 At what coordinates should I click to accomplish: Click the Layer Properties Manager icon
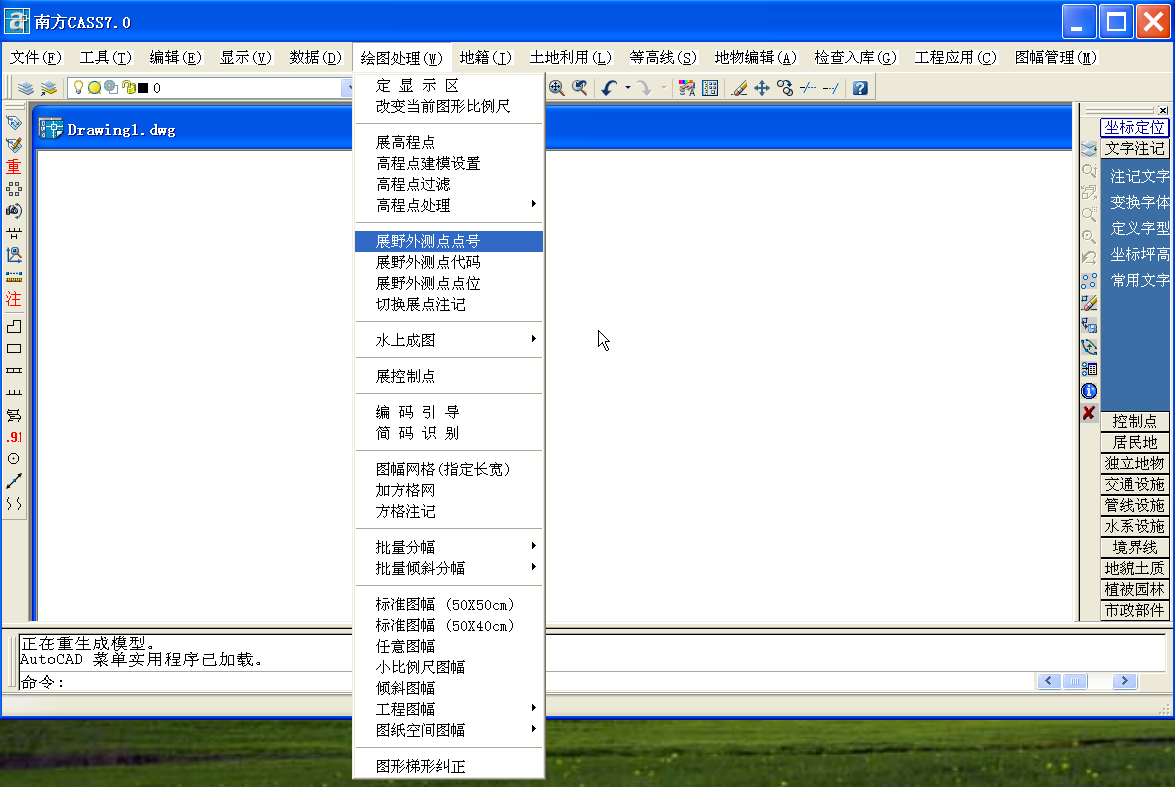(25, 88)
